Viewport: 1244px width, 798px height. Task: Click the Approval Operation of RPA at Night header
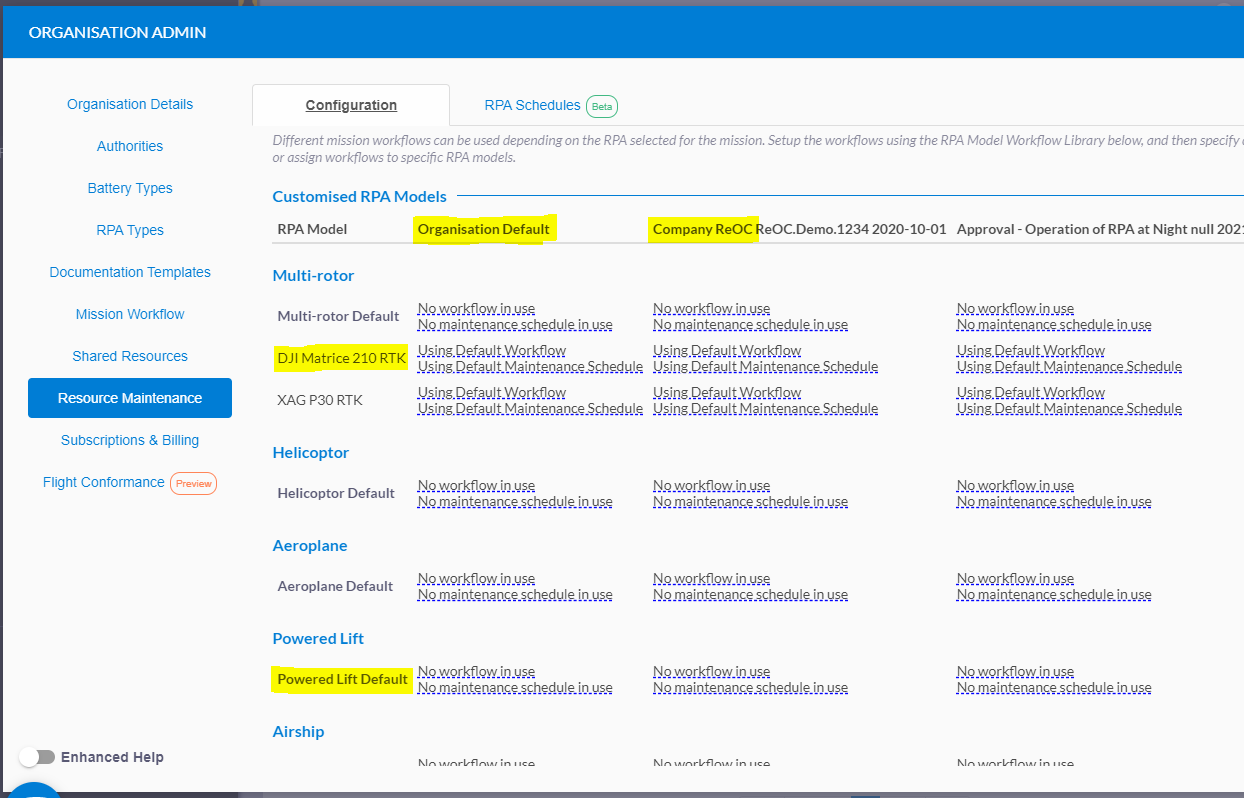[x=1100, y=229]
